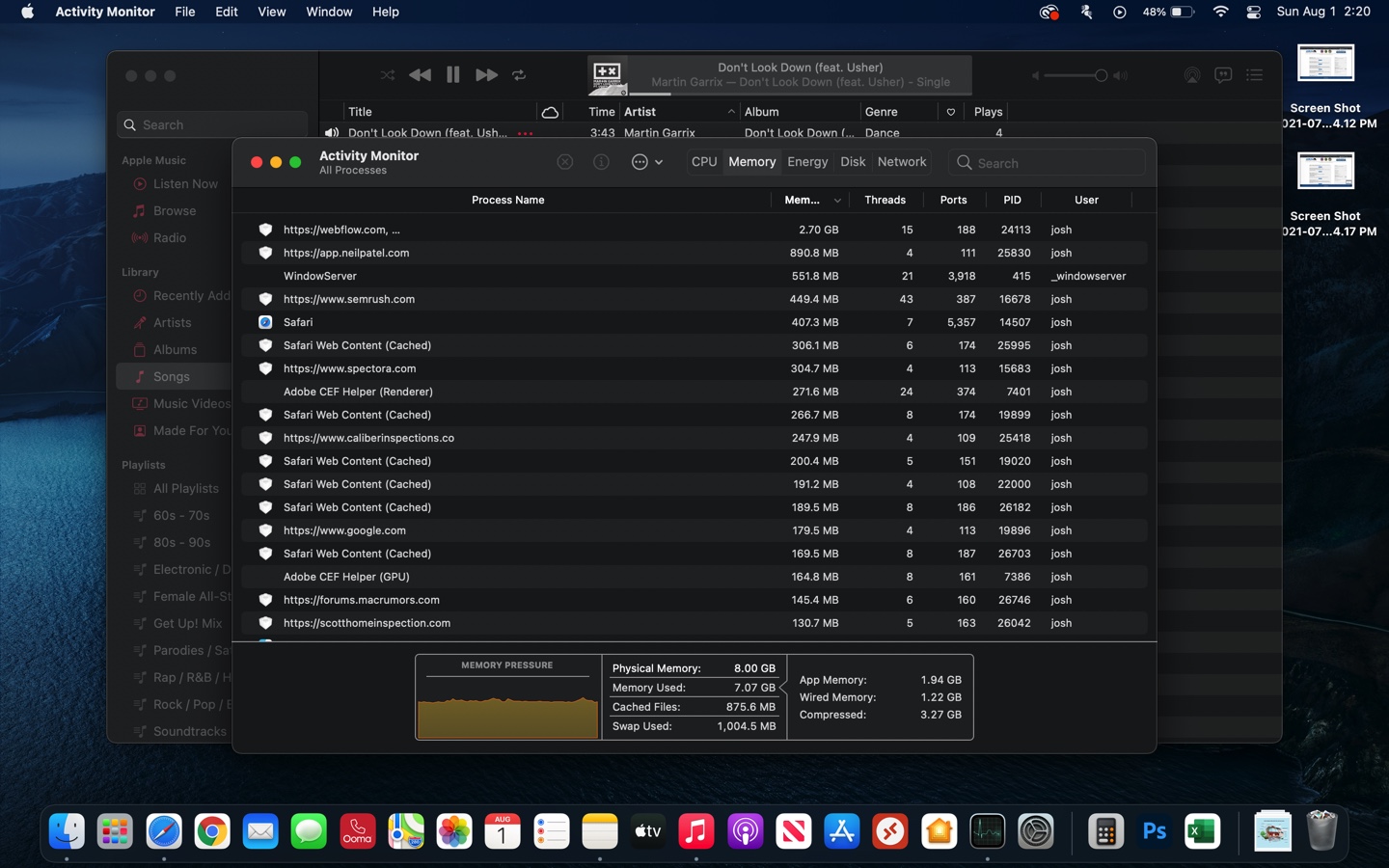
Task: Select Adobe CEF Helper (Renderer) row
Action: (694, 392)
